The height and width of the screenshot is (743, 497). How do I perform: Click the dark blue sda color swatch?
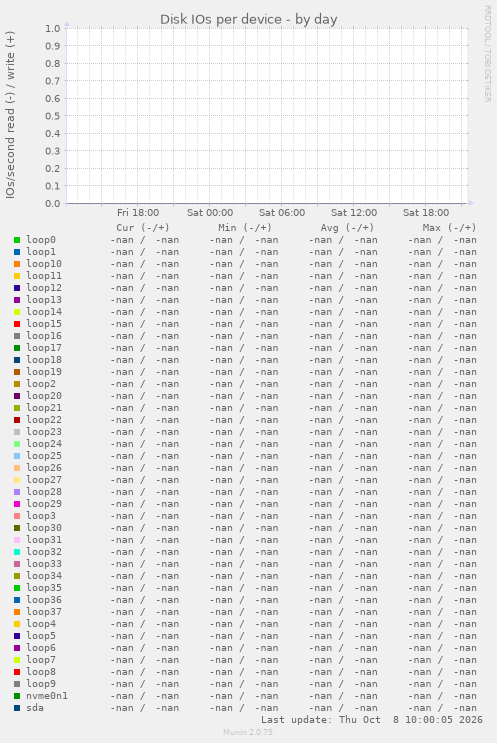click(17, 708)
